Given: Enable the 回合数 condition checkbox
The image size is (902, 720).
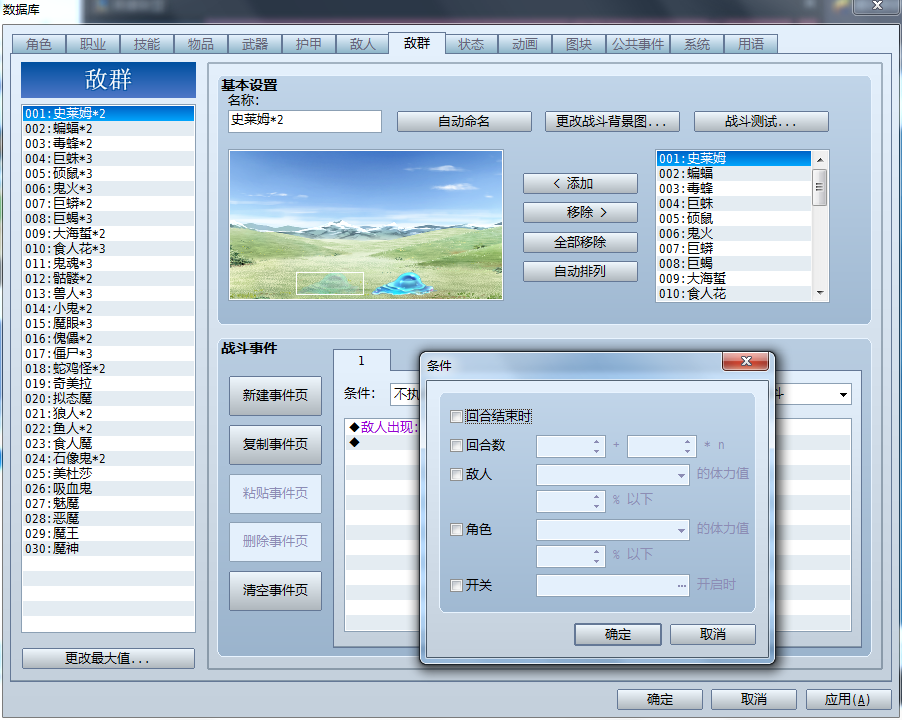Looking at the screenshot, I should pyautogui.click(x=456, y=445).
